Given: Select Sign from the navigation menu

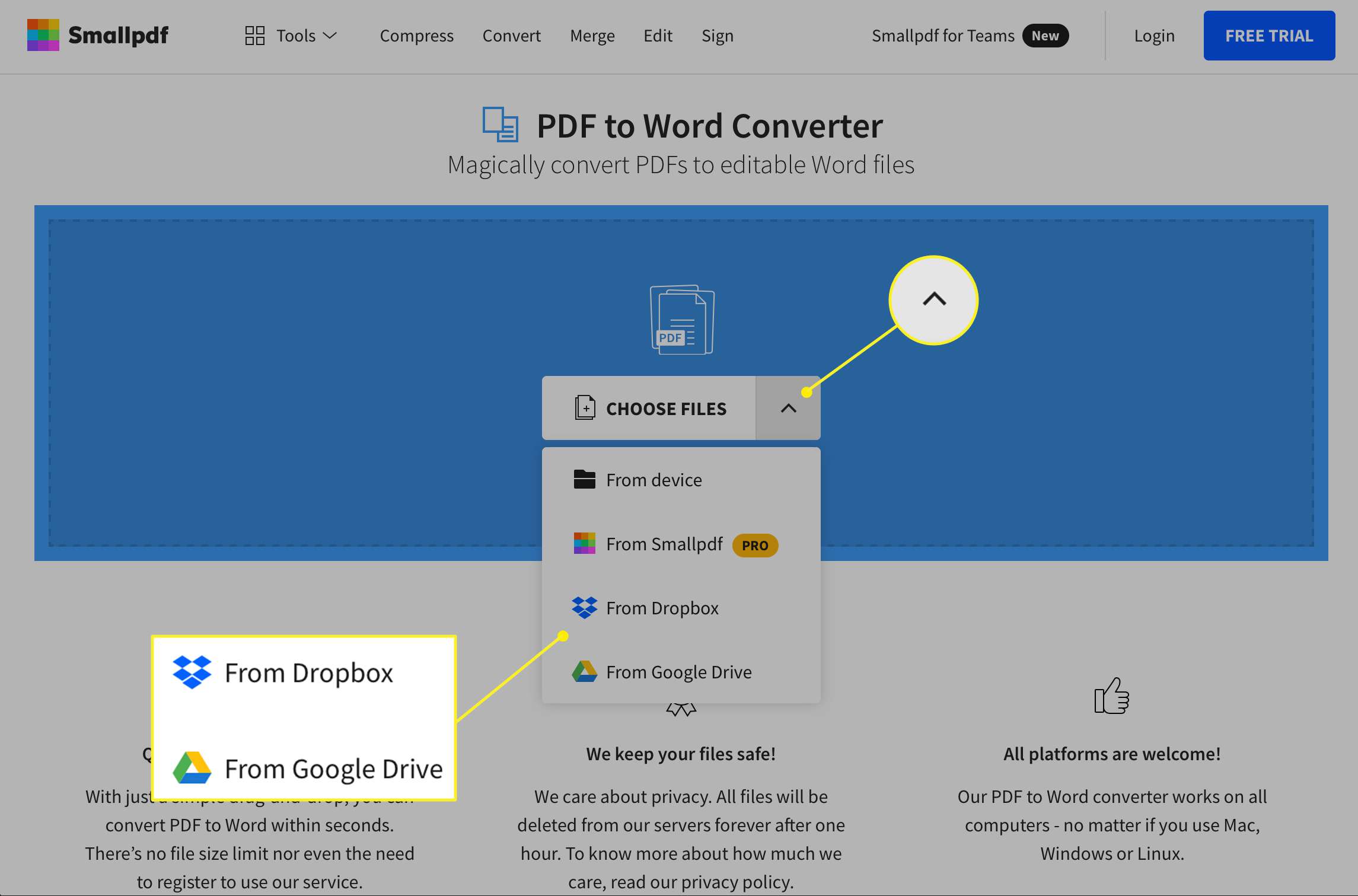Looking at the screenshot, I should [717, 35].
